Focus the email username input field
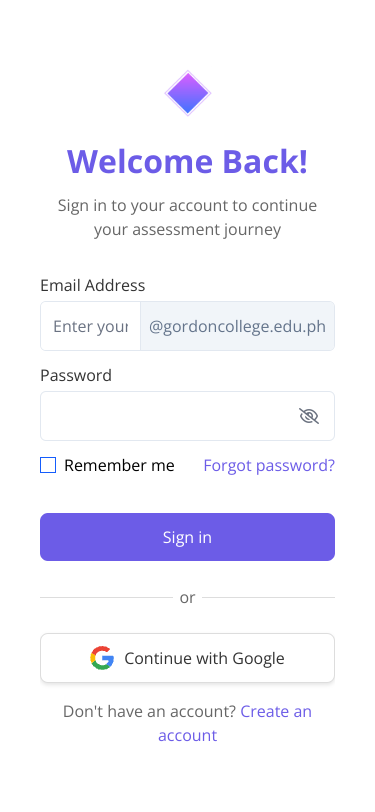 coord(91,326)
